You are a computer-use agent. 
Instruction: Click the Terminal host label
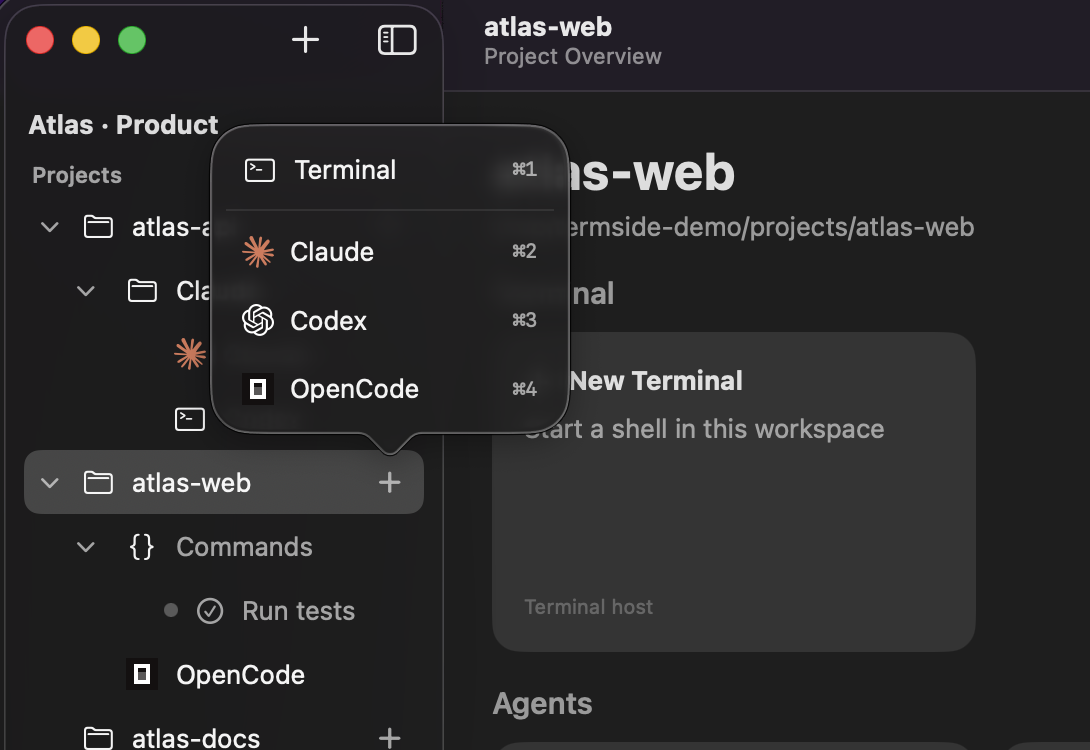(x=588, y=607)
